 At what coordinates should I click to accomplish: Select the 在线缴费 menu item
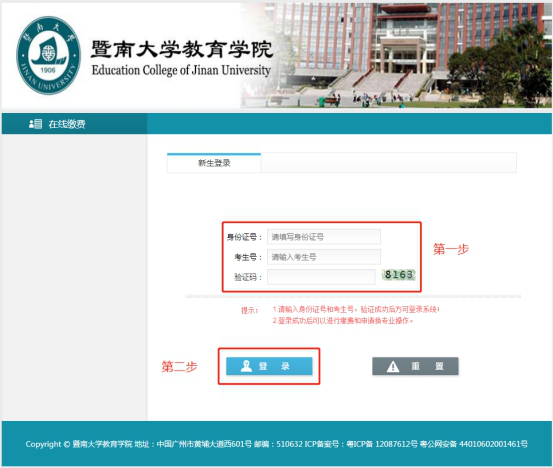[x=67, y=124]
